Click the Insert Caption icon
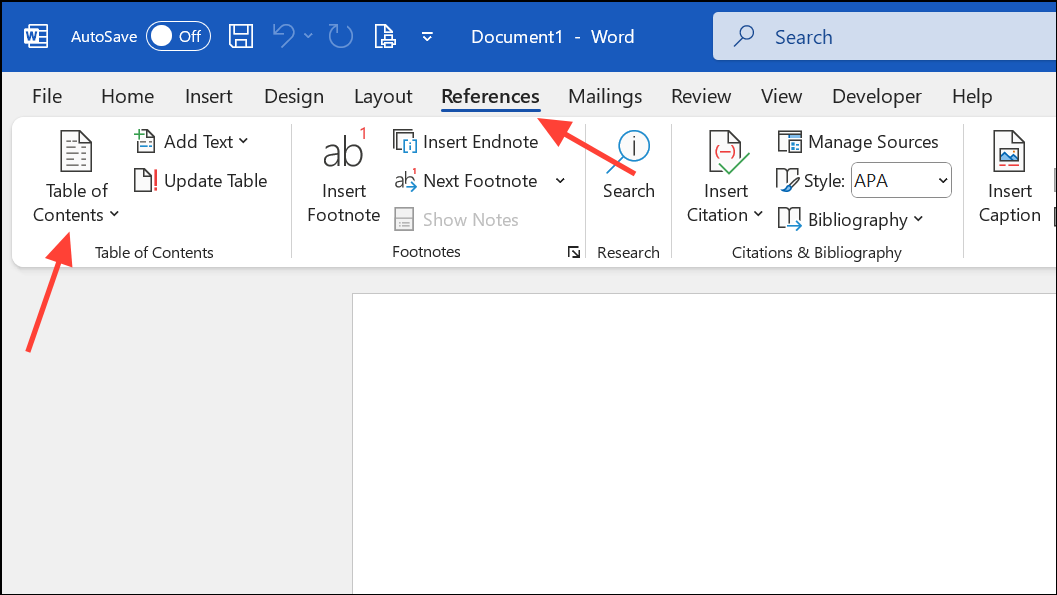 coord(1009,153)
